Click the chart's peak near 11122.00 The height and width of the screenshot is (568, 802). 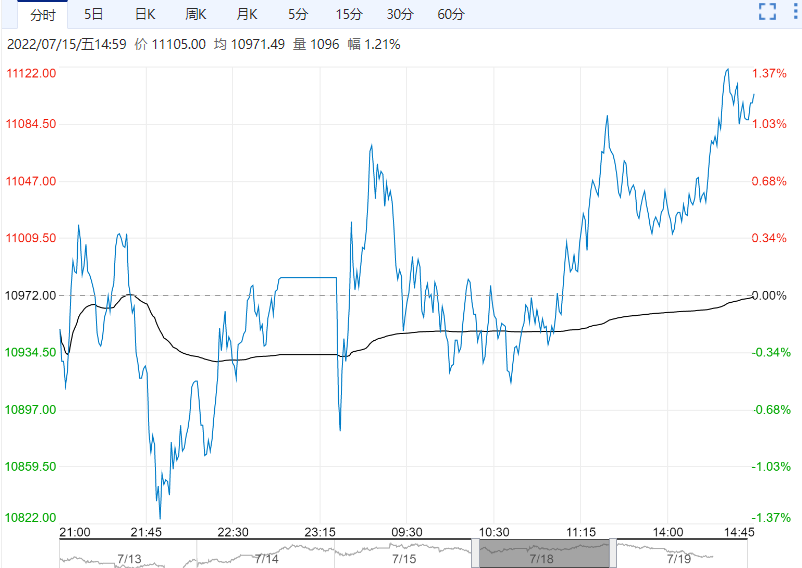pyautogui.click(x=727, y=69)
